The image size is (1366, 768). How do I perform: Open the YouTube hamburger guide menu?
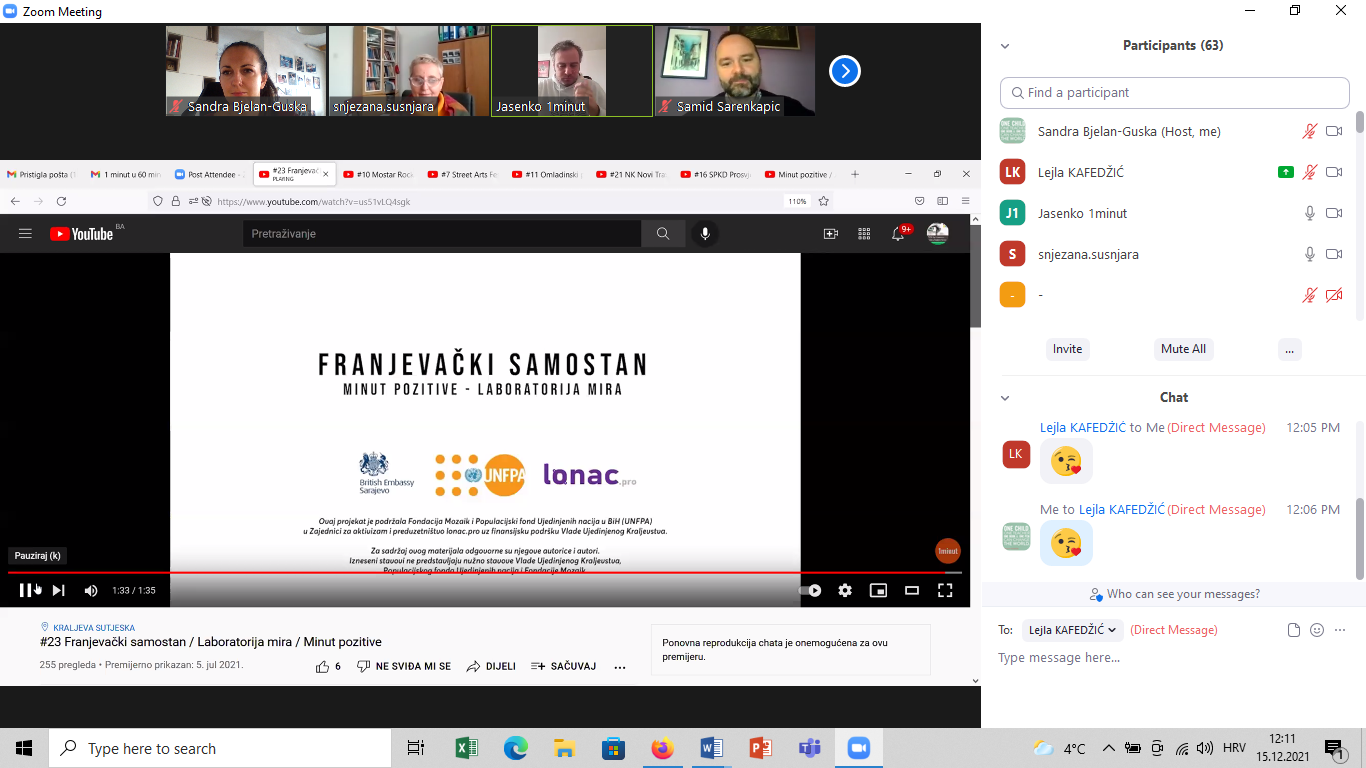[x=25, y=233]
